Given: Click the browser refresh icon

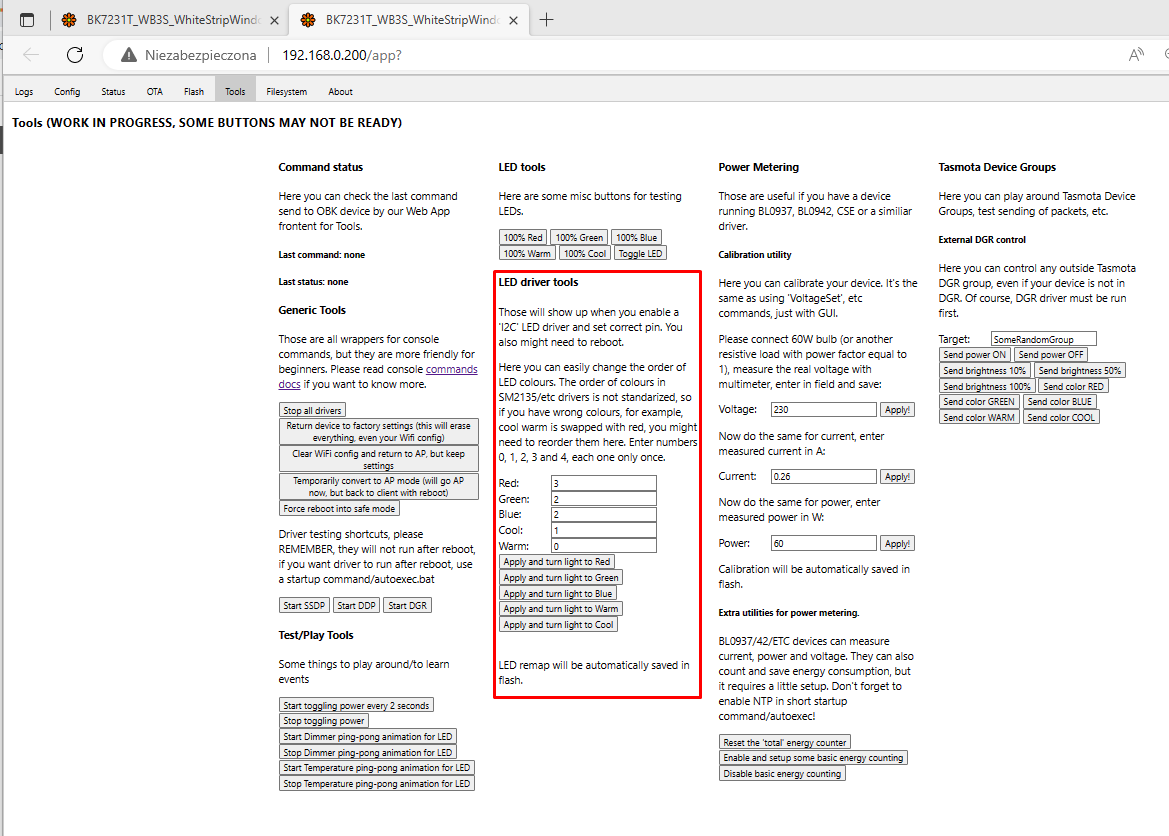Looking at the screenshot, I should click(75, 54).
